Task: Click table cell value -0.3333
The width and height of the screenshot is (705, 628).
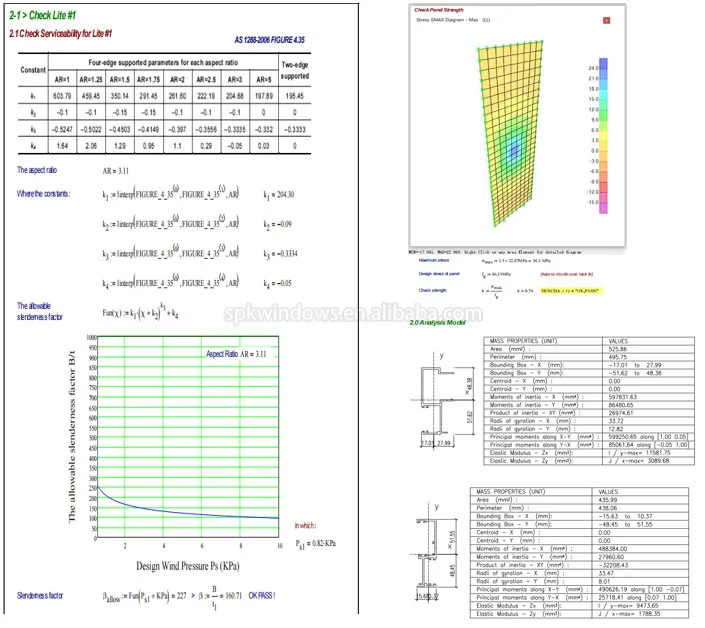Action: coord(294,129)
